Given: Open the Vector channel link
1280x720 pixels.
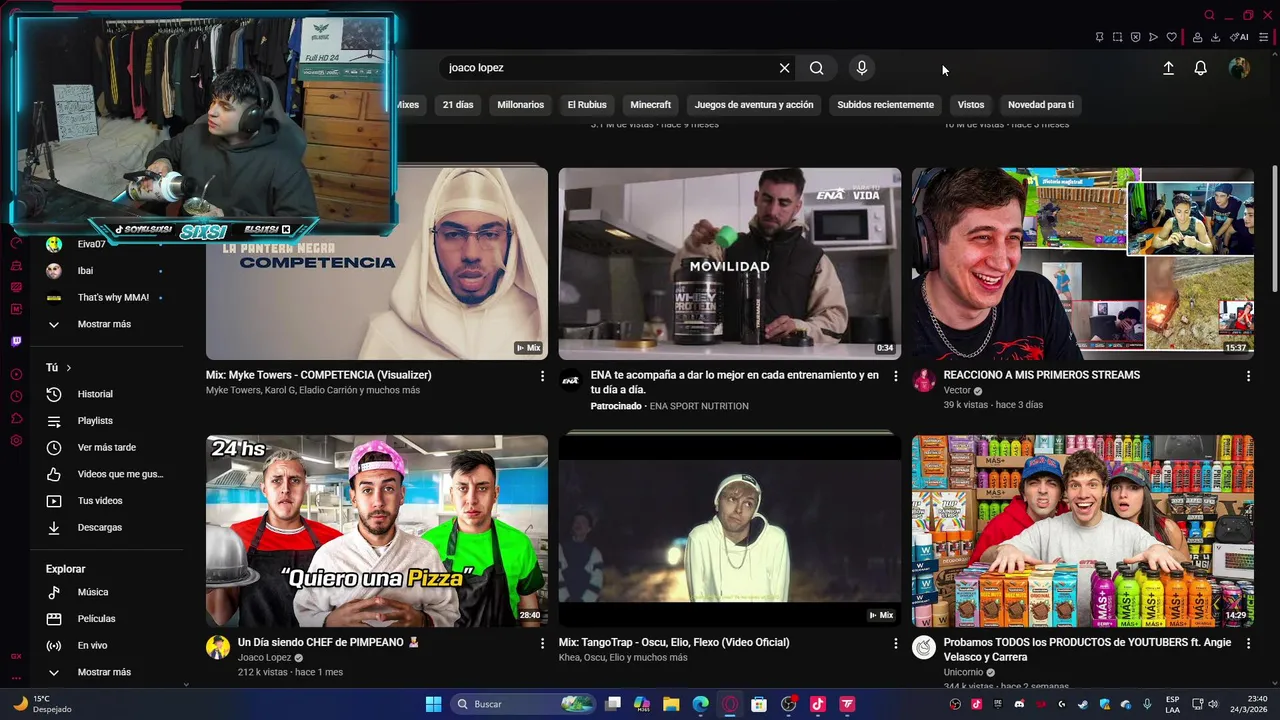Looking at the screenshot, I should pos(957,391).
